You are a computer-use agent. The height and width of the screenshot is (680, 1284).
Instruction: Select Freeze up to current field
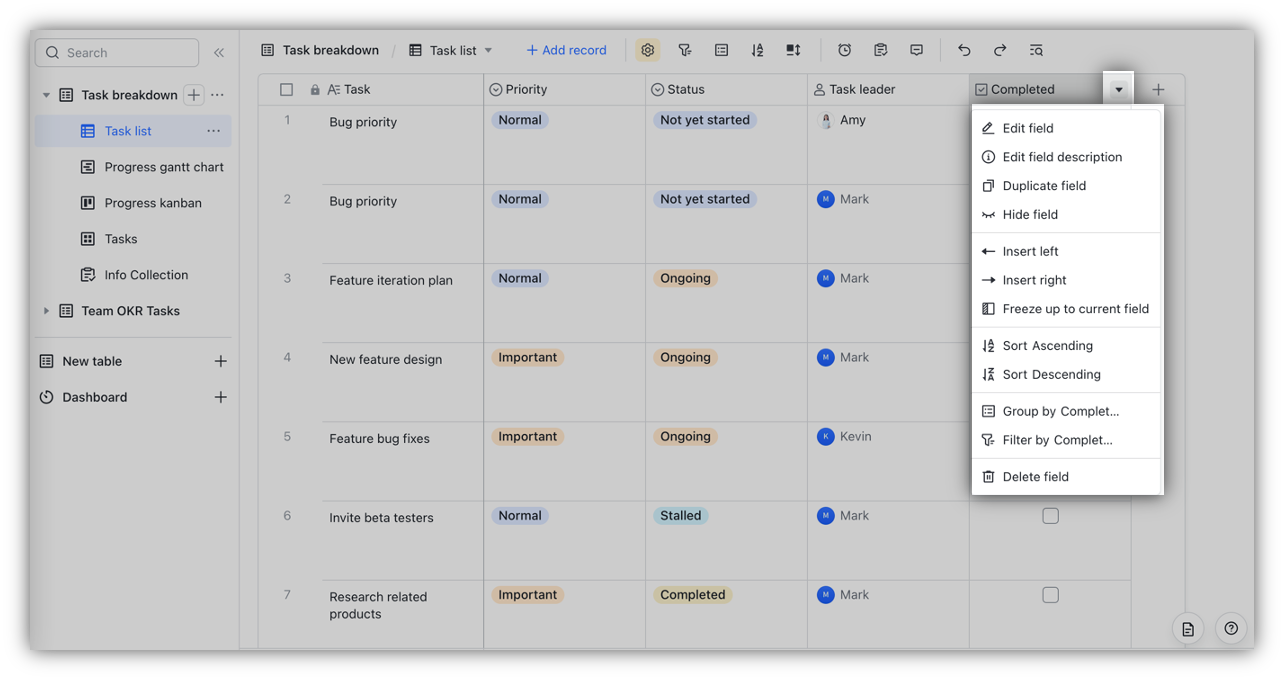1075,308
